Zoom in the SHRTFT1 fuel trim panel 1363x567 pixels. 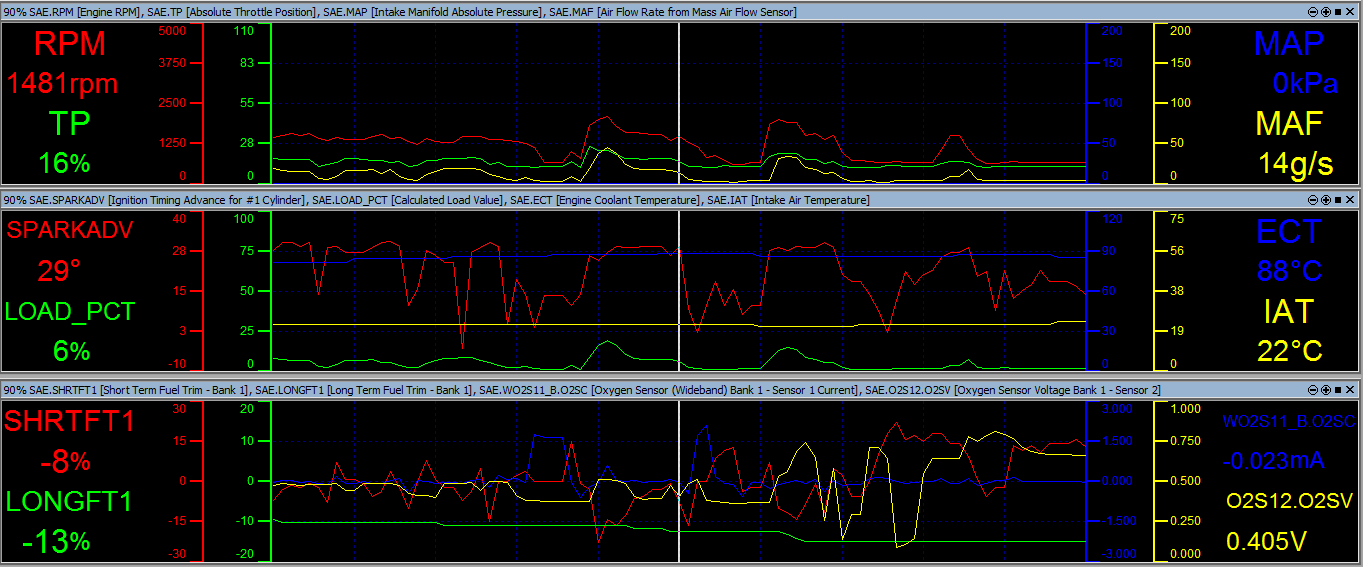click(1327, 389)
